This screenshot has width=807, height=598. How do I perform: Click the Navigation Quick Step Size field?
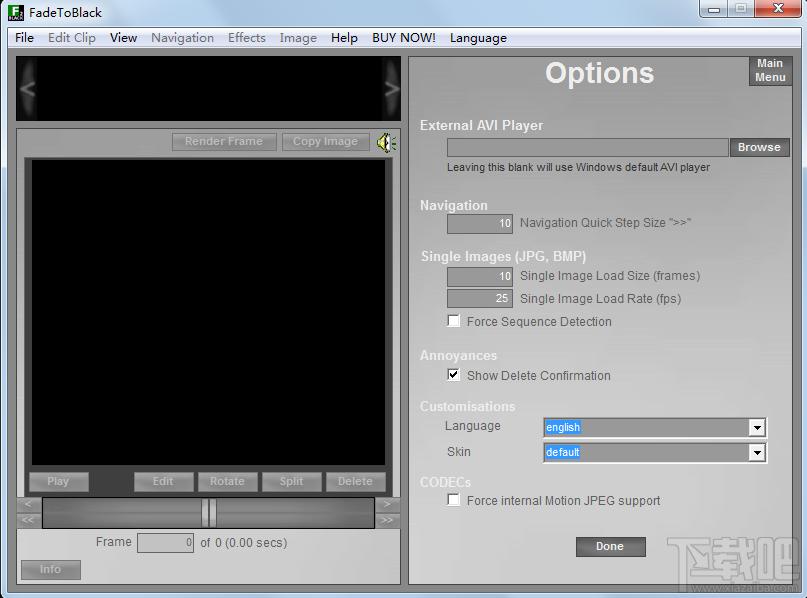pos(480,224)
